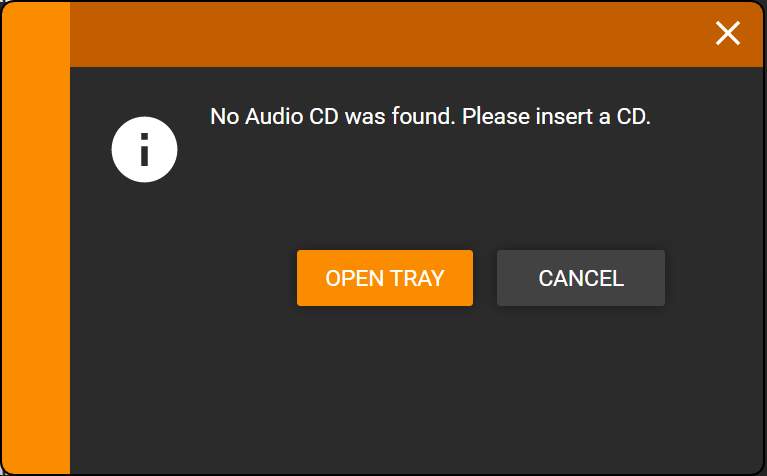767x476 pixels.
Task: Click the OPEN TRAY button
Action: [x=385, y=278]
